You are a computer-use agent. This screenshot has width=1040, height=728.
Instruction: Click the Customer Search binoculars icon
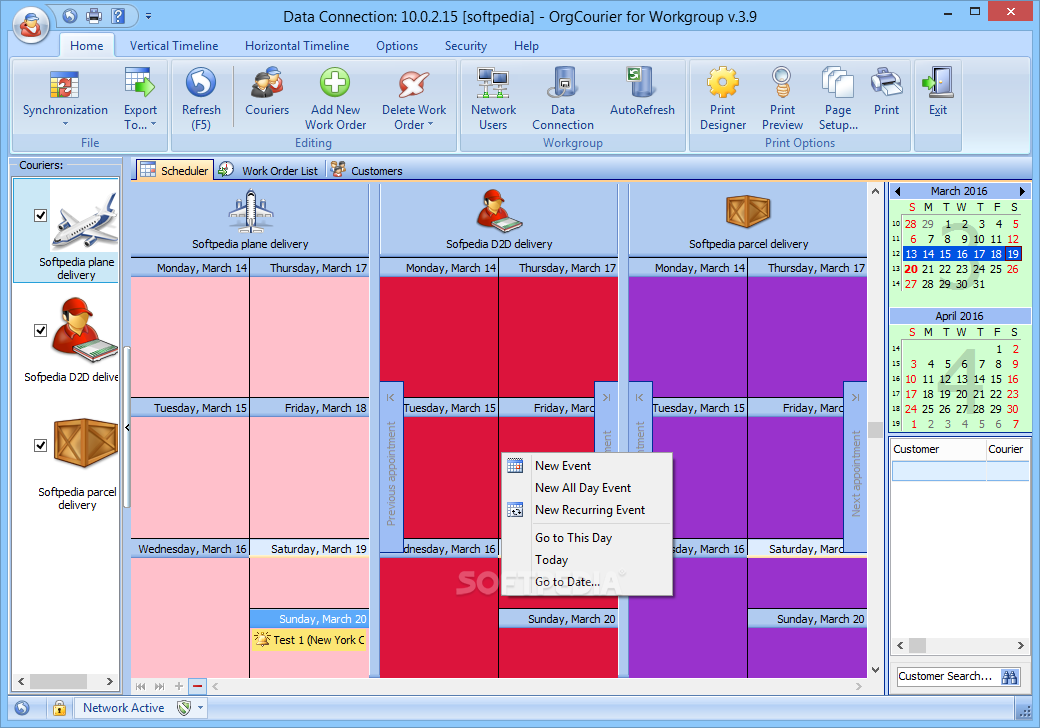(1009, 676)
